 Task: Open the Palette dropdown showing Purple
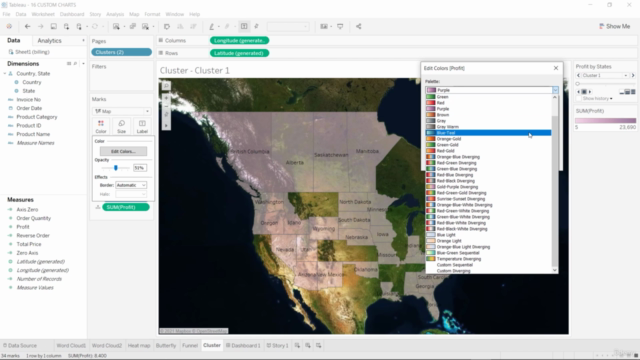[491, 90]
